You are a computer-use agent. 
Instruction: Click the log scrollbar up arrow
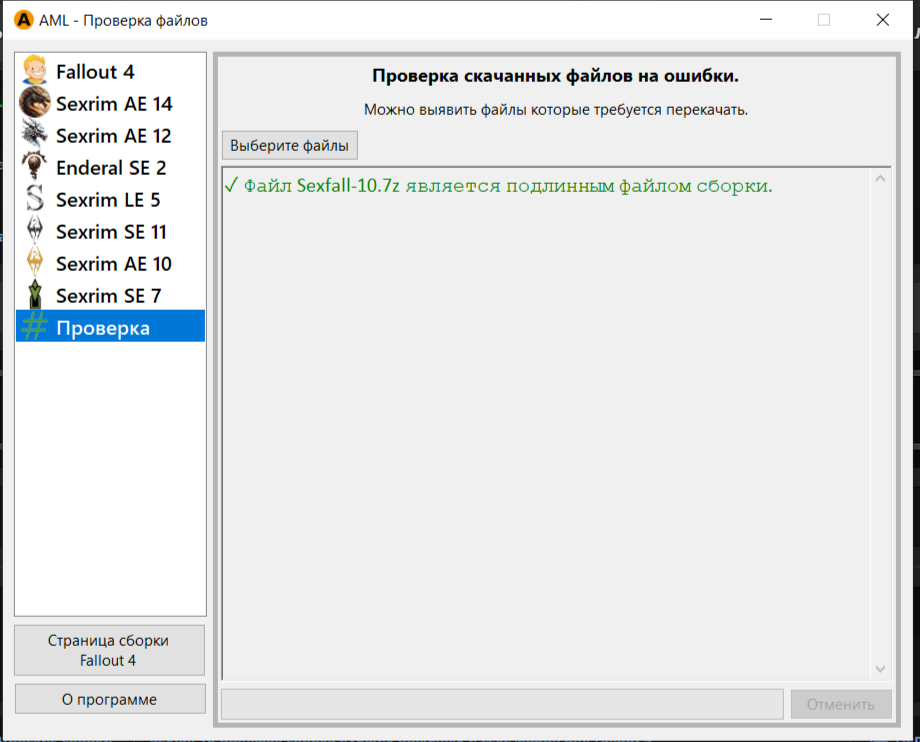(x=880, y=179)
